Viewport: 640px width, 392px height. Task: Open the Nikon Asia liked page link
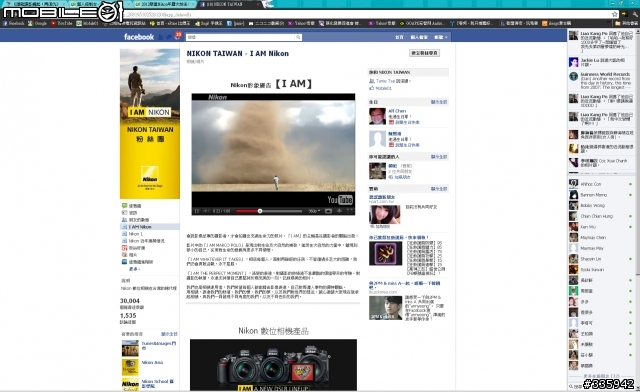[152, 363]
